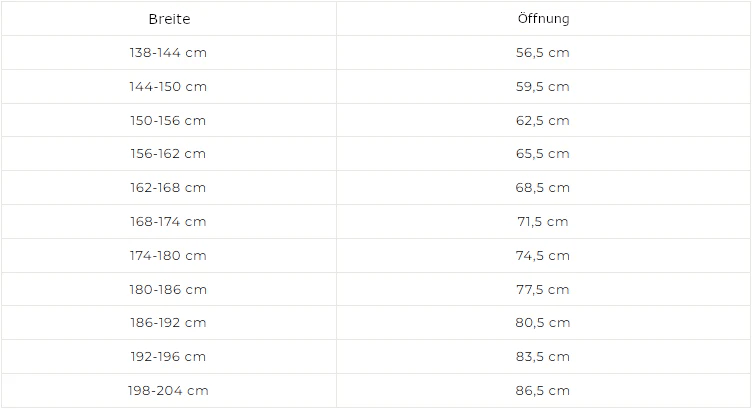Select the 150-156 cm width cell
752x409 pixels.
(168, 120)
